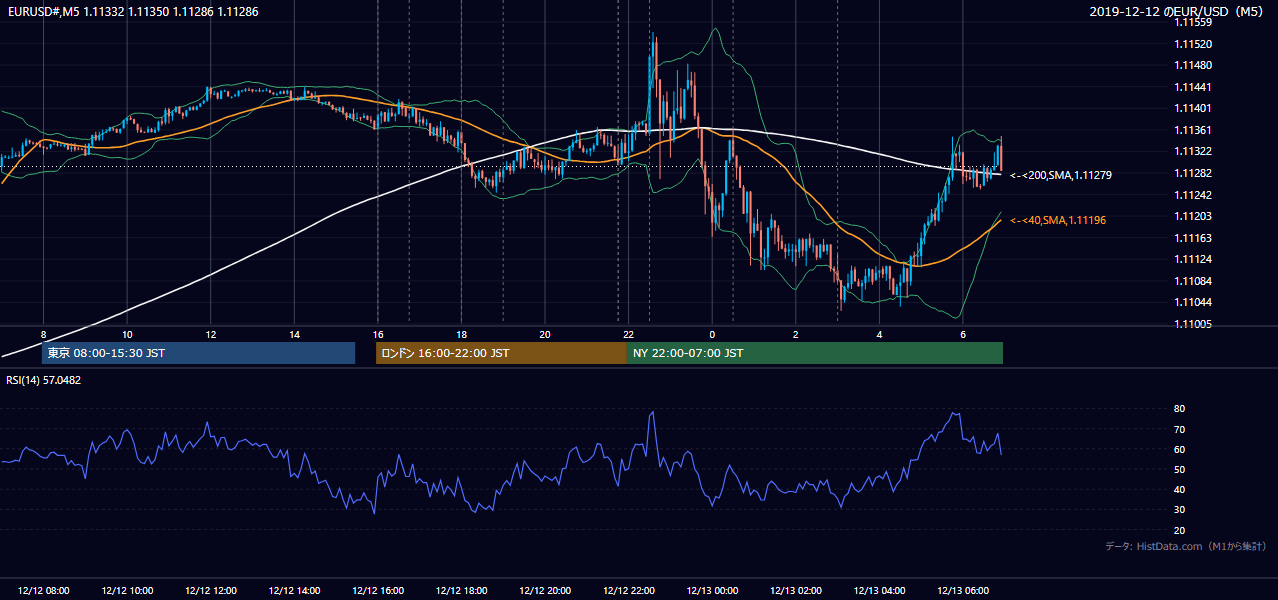Select the ロンドン 16:00-22:00 JST session bar

(x=501, y=353)
